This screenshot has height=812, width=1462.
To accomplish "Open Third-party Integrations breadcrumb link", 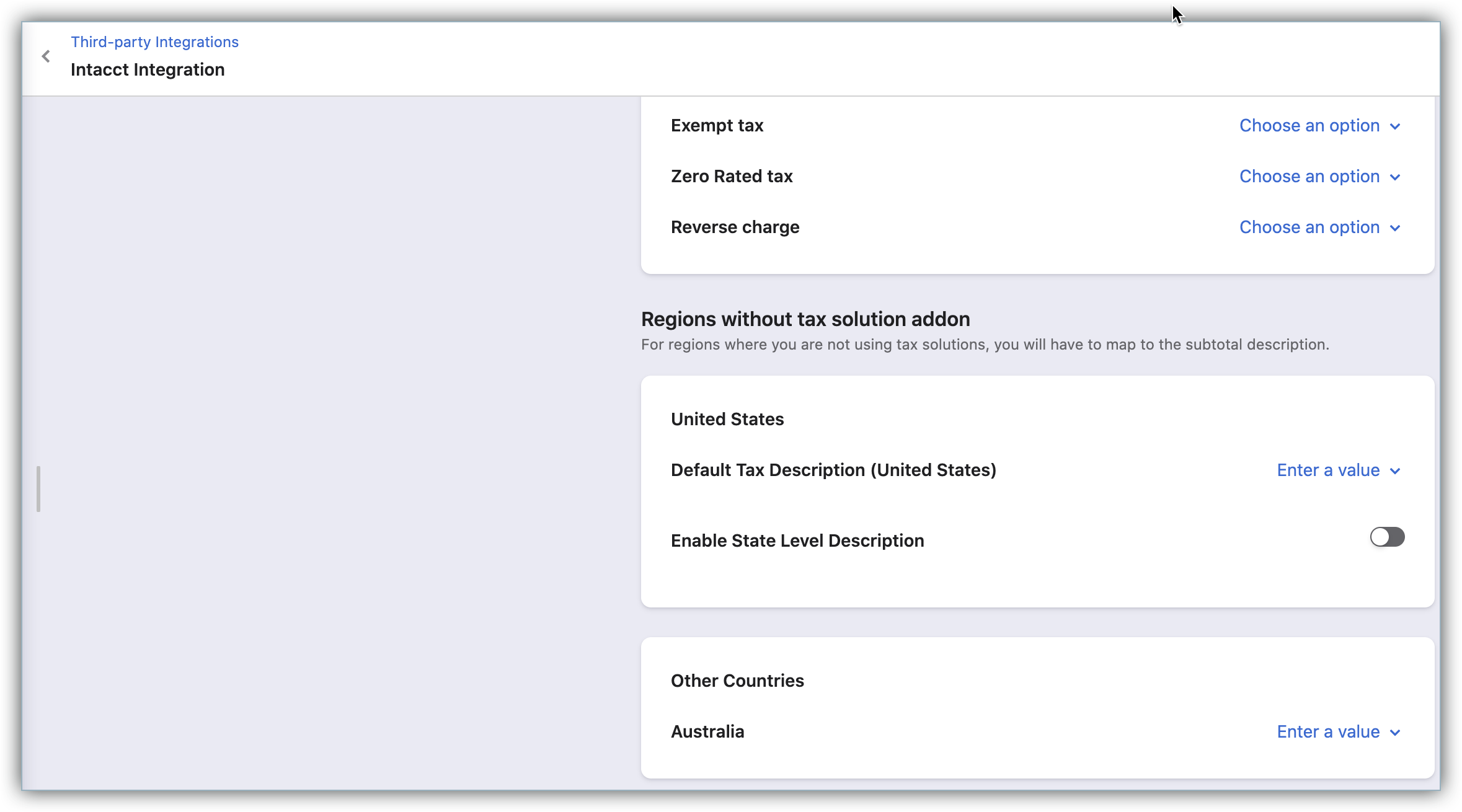I will [154, 42].
